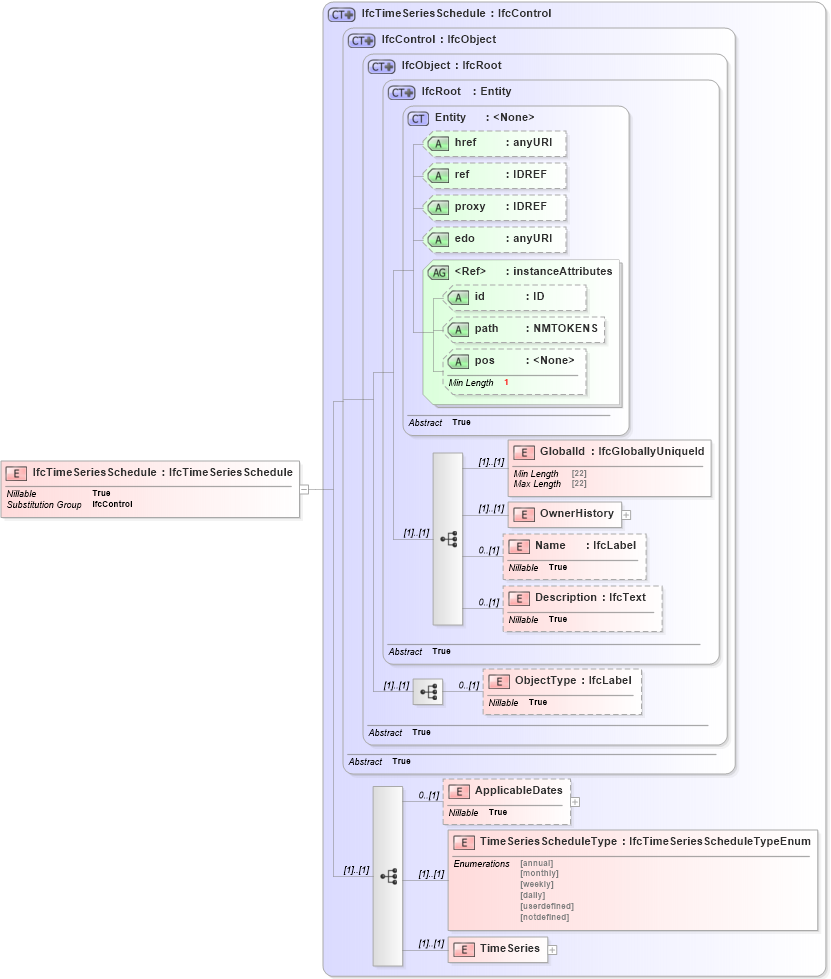
Task: Expand the ApplicableDates element plus sign
Action: [574, 800]
